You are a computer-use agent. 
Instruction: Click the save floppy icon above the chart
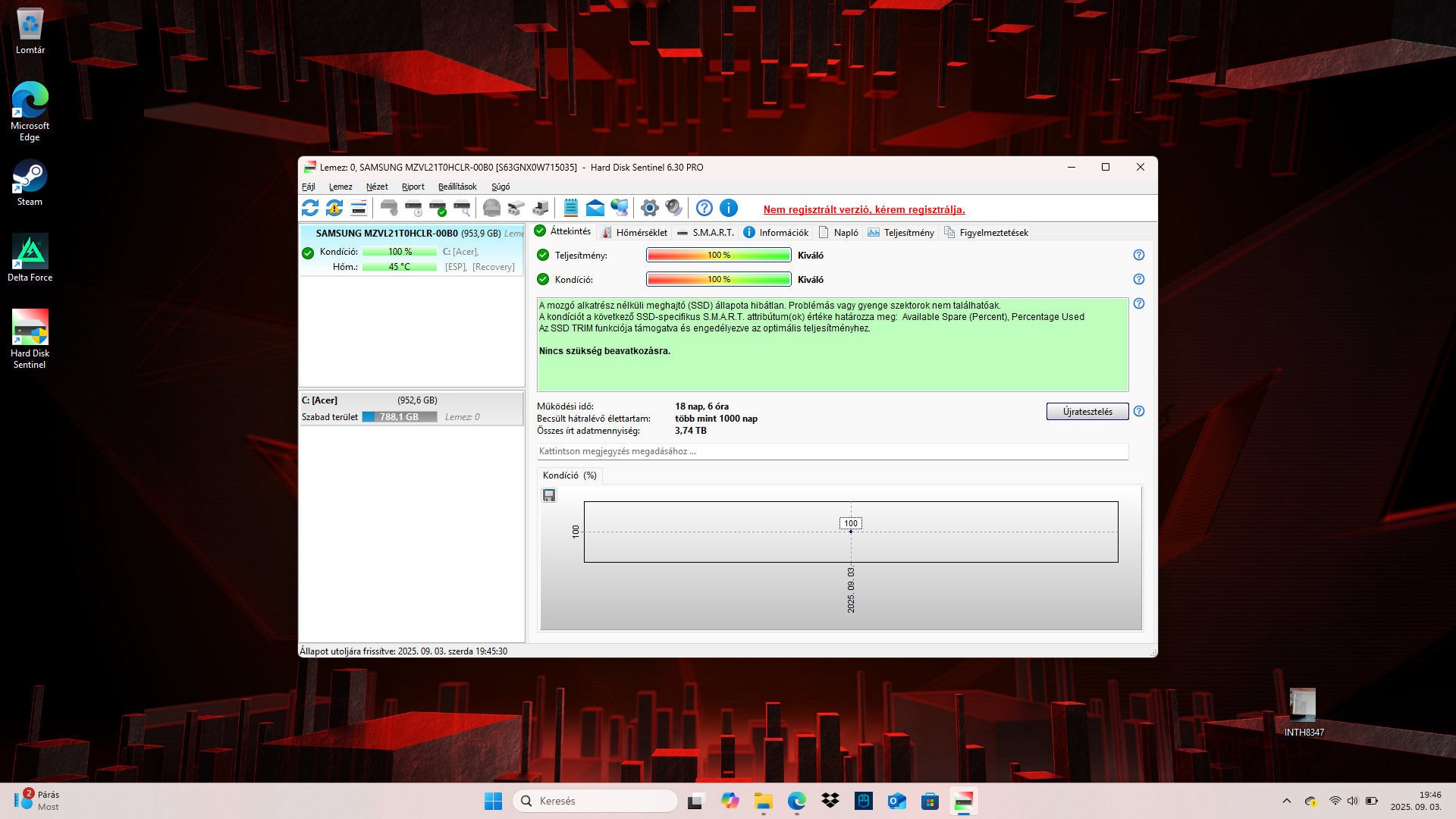point(549,495)
